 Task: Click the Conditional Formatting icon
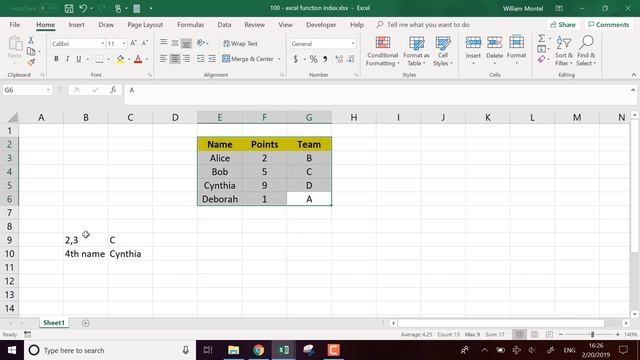click(382, 42)
